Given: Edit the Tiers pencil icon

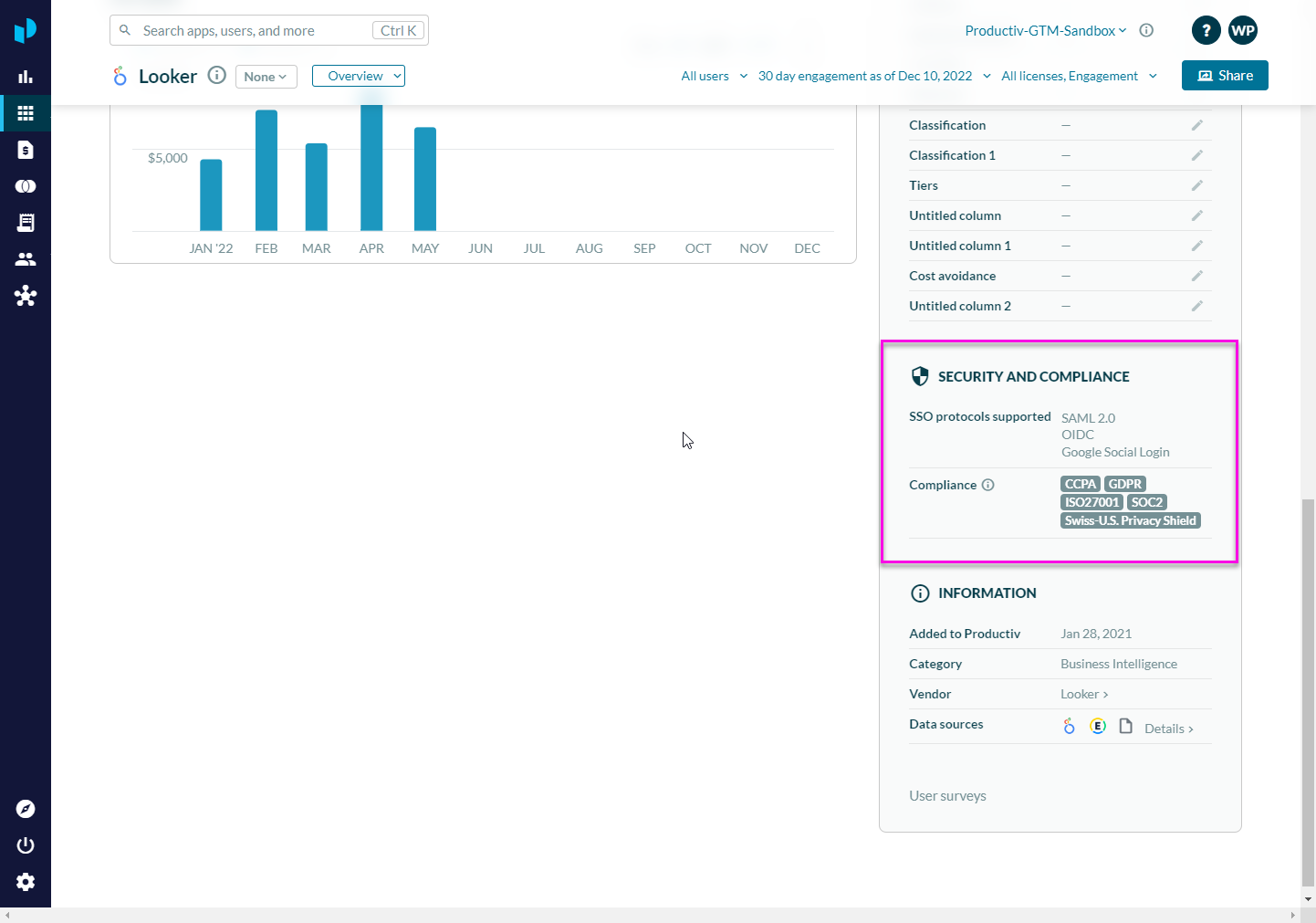Looking at the screenshot, I should 1196,185.
